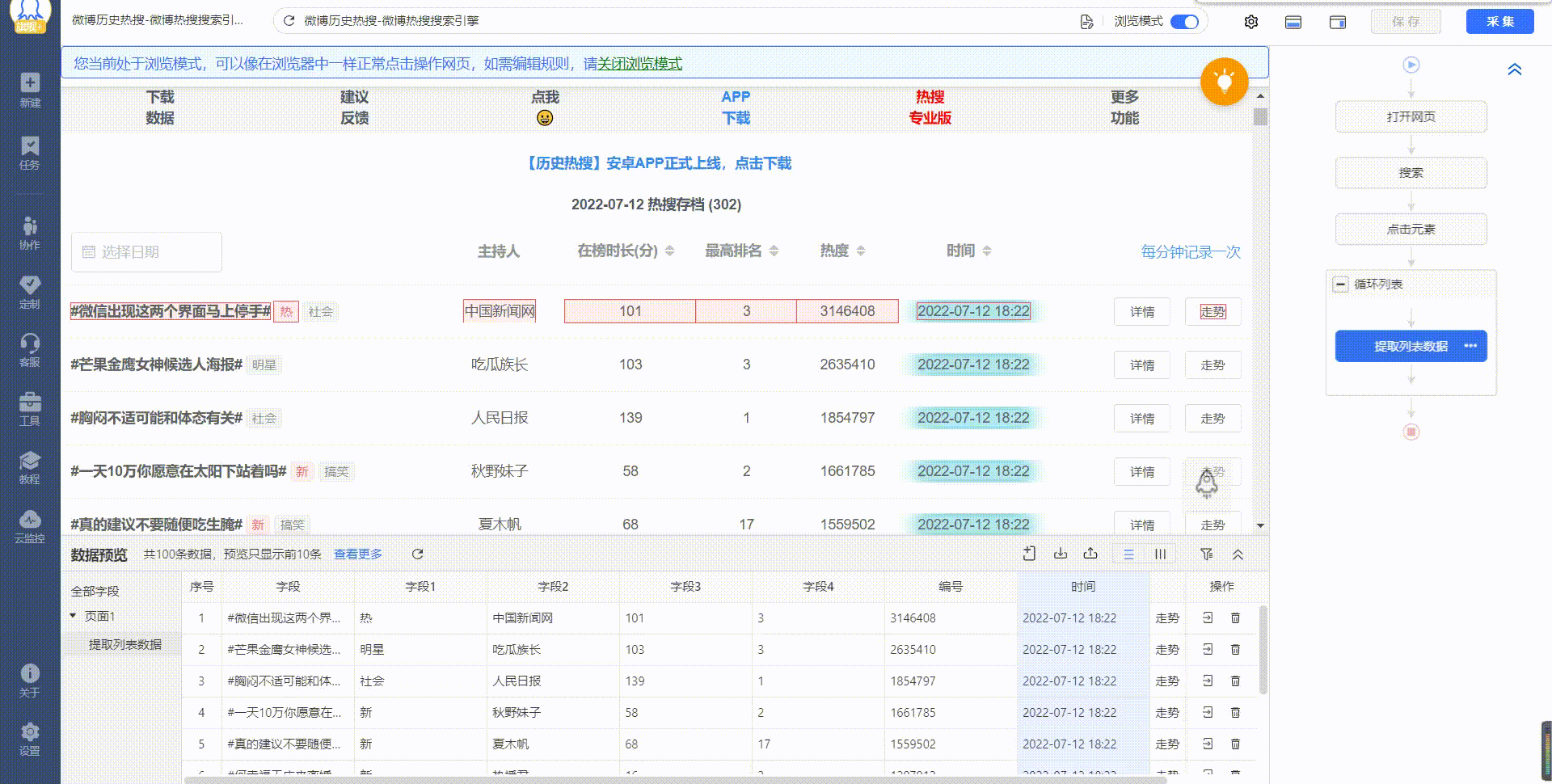
Task: Switch data preview to horizontal row layout
Action: pos(1128,554)
